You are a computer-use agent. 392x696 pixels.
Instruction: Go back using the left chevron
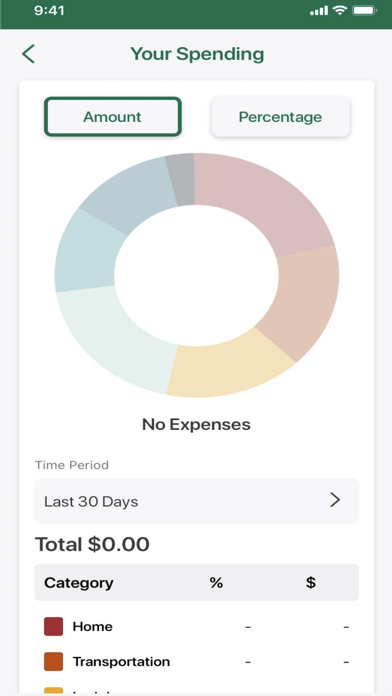[28, 54]
